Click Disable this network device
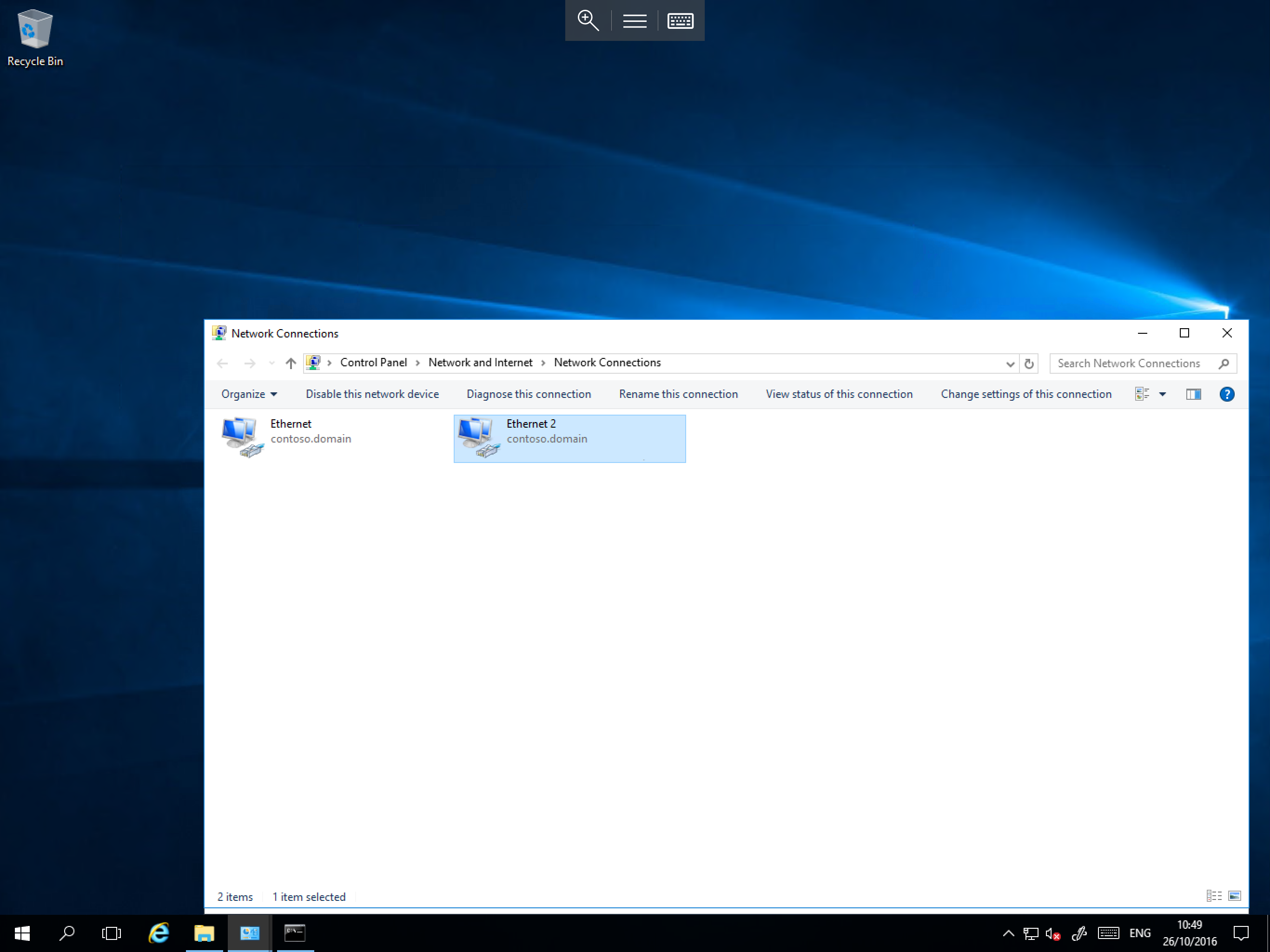This screenshot has height=952, width=1270. [372, 394]
